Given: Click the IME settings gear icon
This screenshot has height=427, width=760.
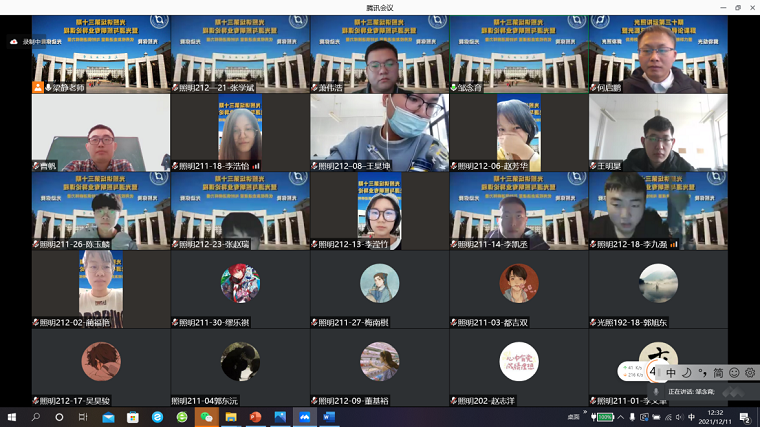Looking at the screenshot, I should pyautogui.click(x=749, y=372).
